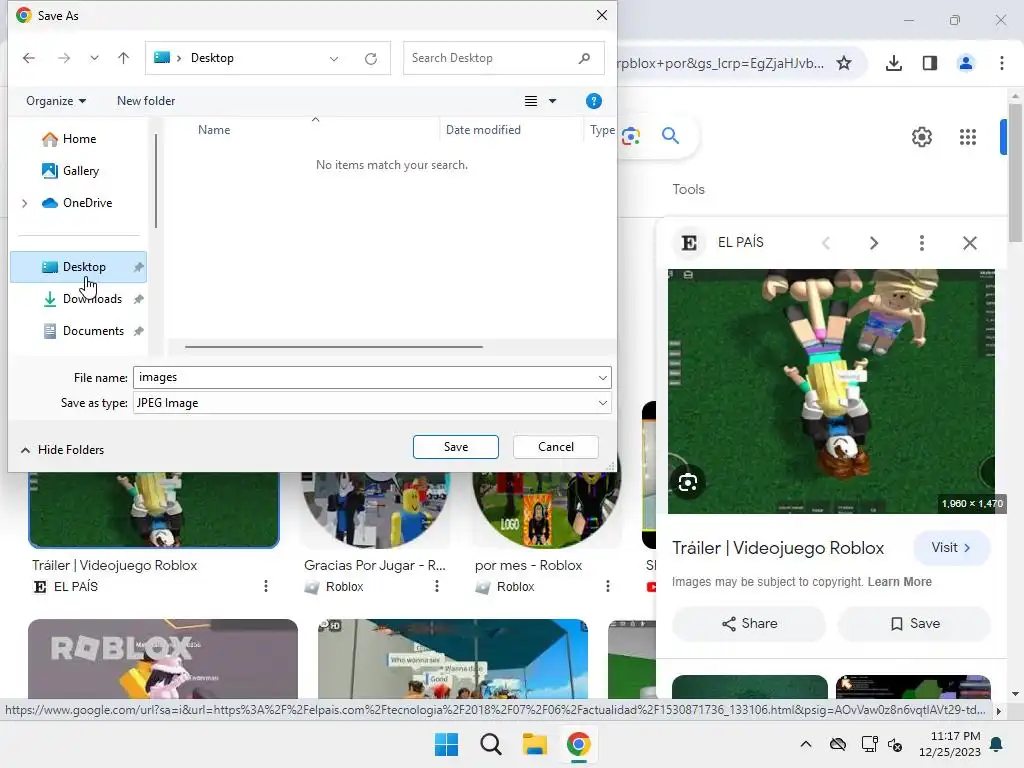The height and width of the screenshot is (768, 1024).
Task: Open options for Gracias Por Jugar result
Action: click(x=437, y=586)
